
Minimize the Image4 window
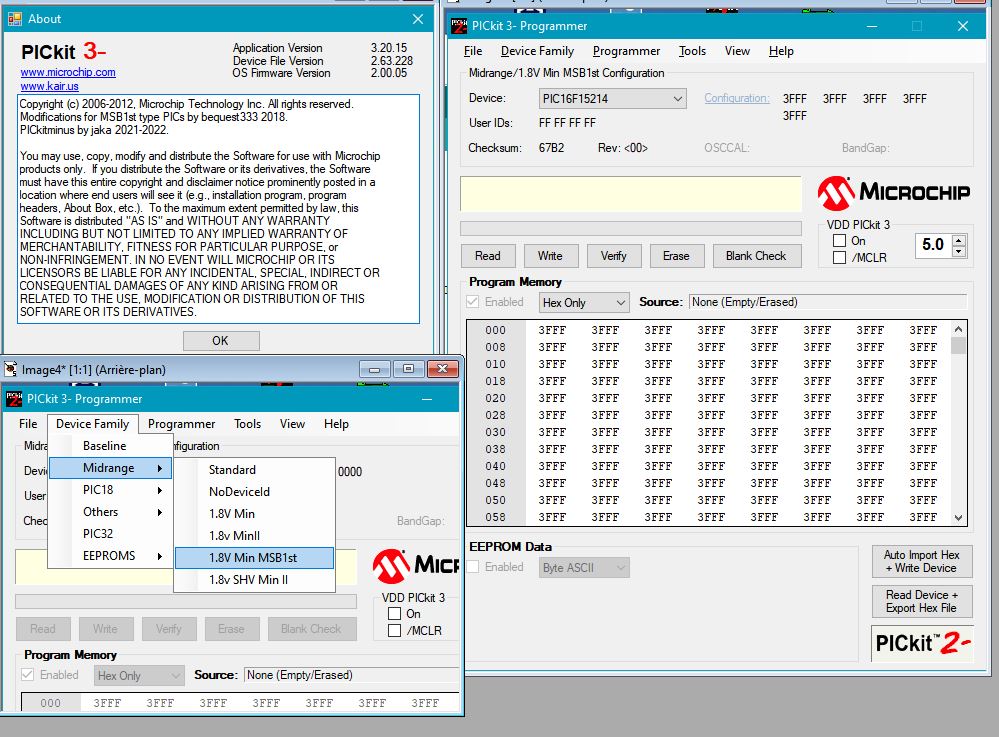point(374,369)
